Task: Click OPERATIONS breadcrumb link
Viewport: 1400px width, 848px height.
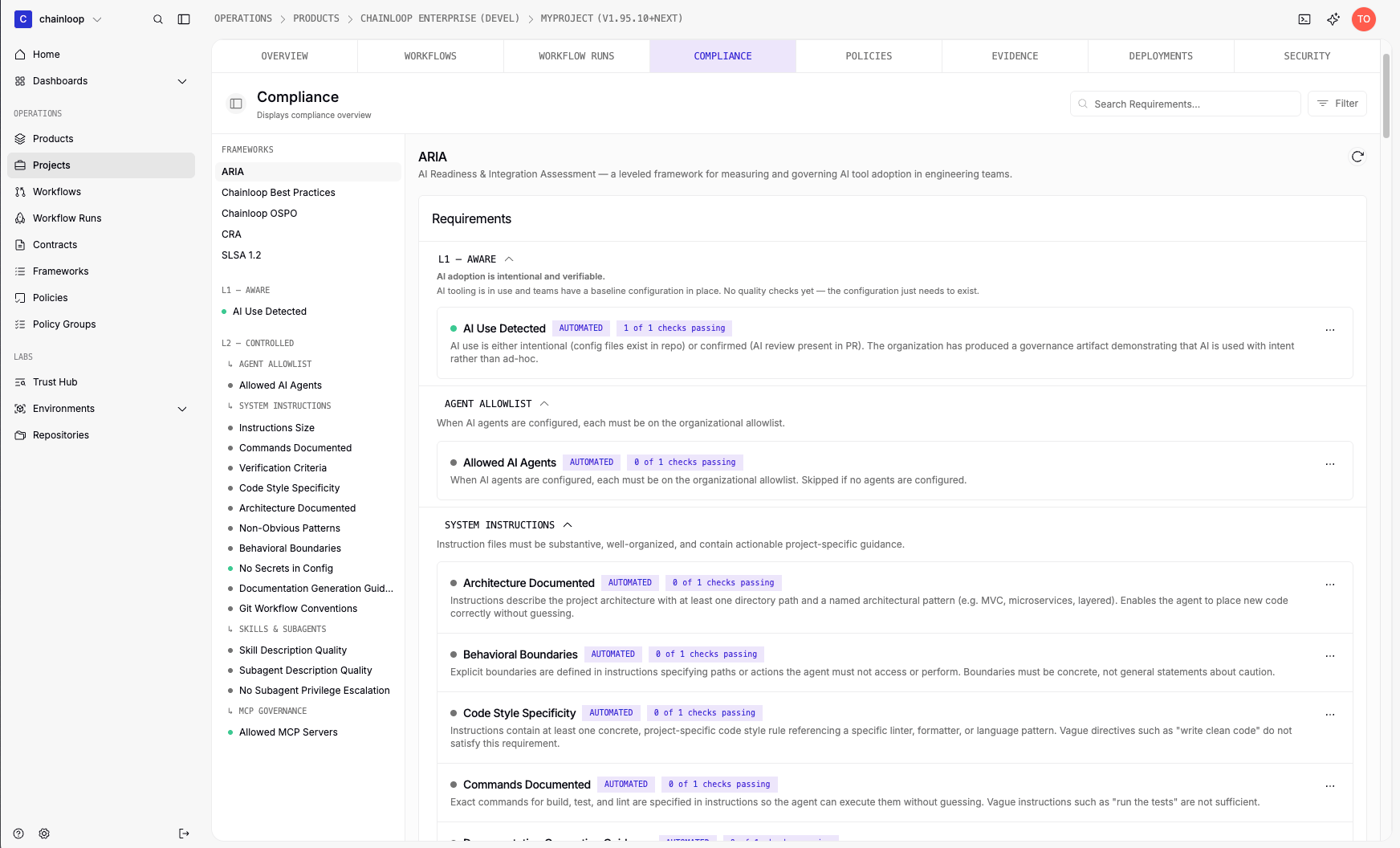Action: click(x=243, y=18)
